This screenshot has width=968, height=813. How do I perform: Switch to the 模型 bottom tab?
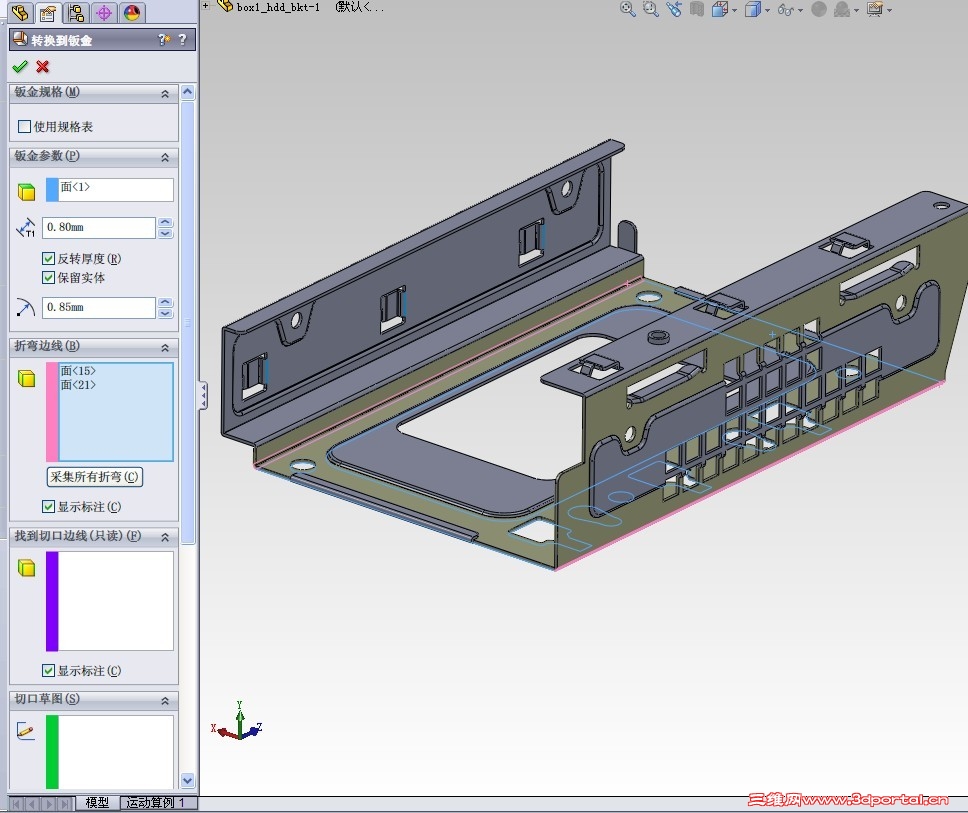[97, 803]
